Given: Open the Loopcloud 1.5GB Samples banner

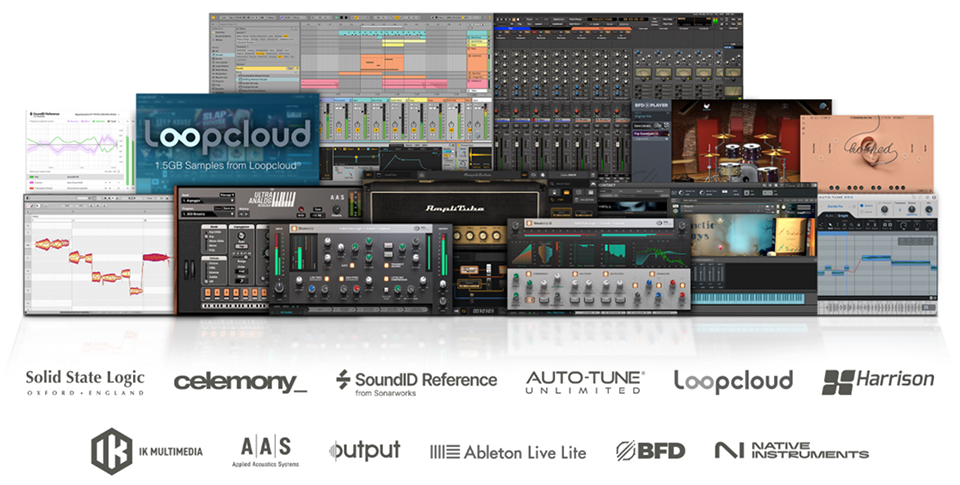Looking at the screenshot, I should [228, 140].
